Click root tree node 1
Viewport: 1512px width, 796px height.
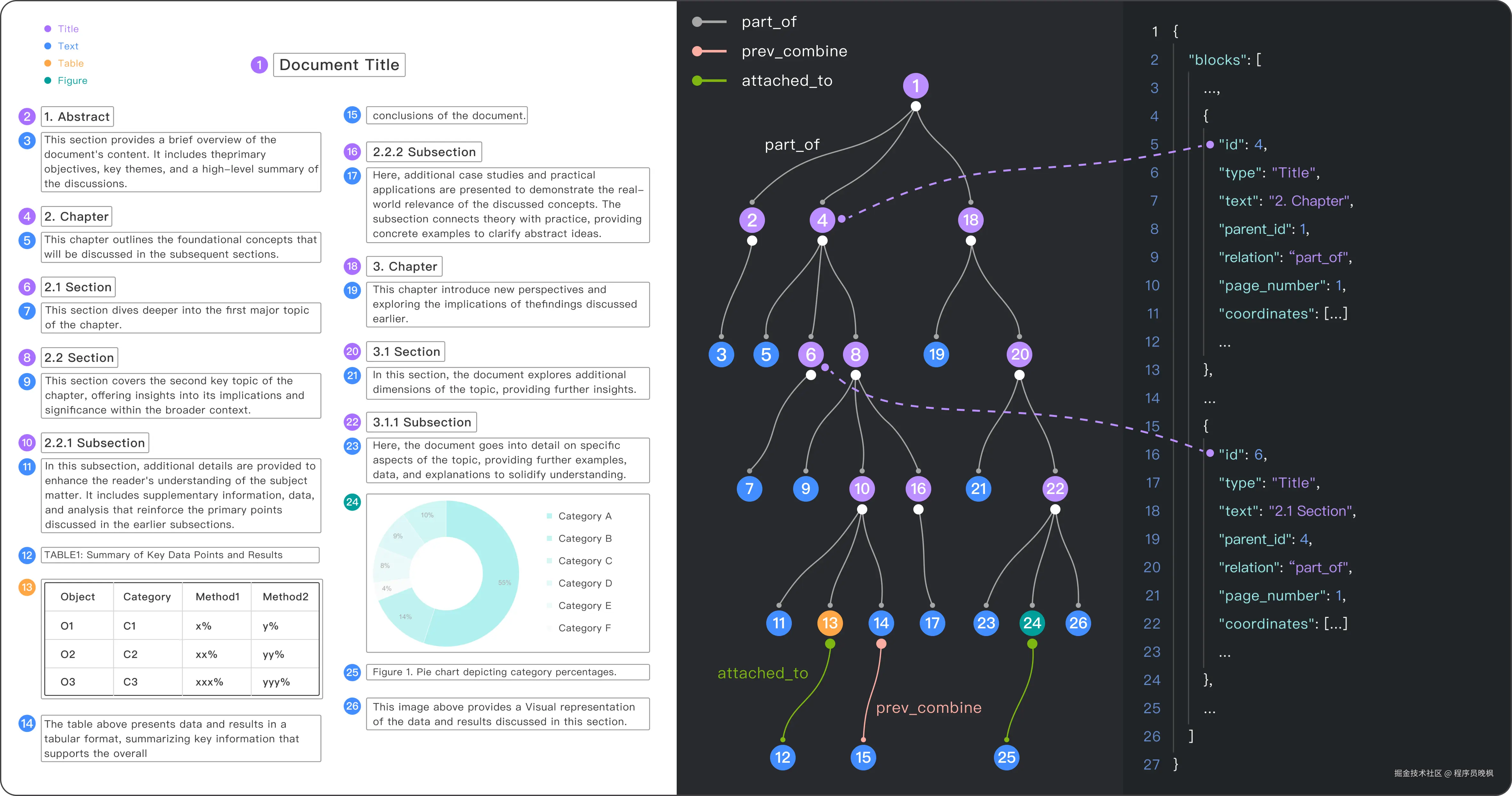tap(915, 86)
